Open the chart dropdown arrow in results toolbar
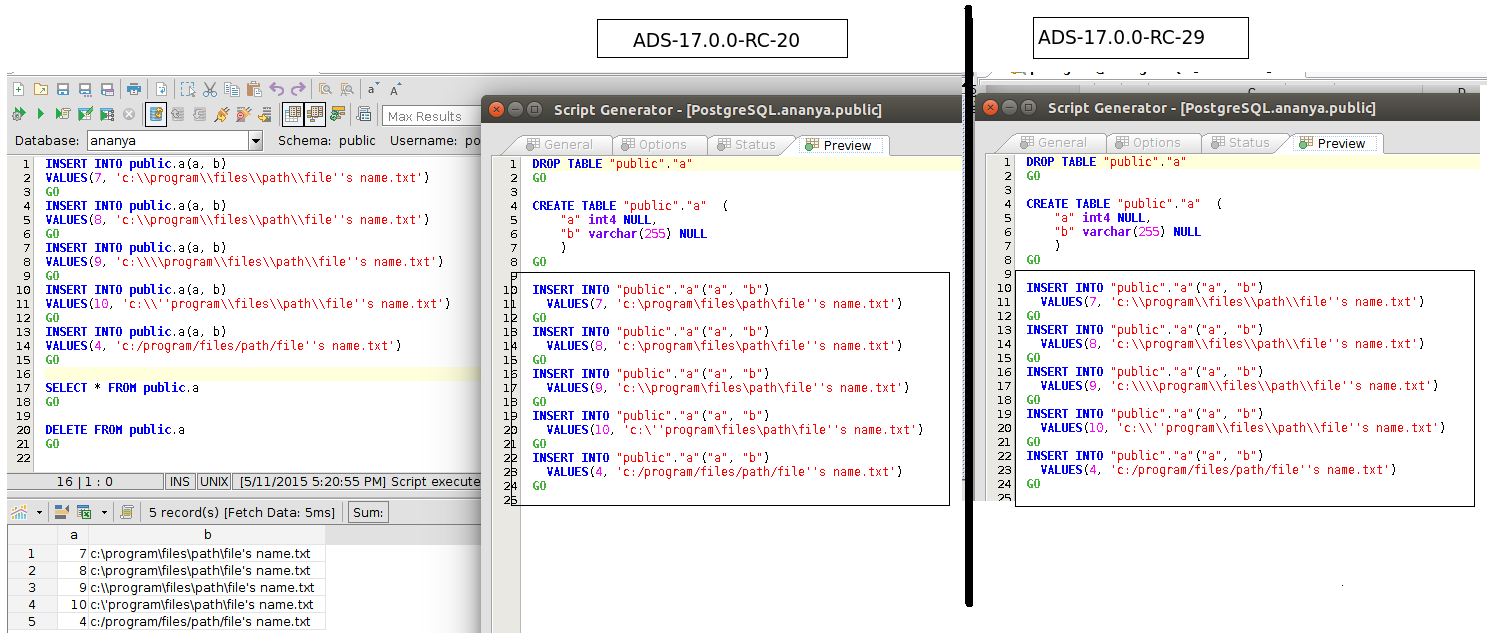The image size is (1493, 633). (x=40, y=512)
